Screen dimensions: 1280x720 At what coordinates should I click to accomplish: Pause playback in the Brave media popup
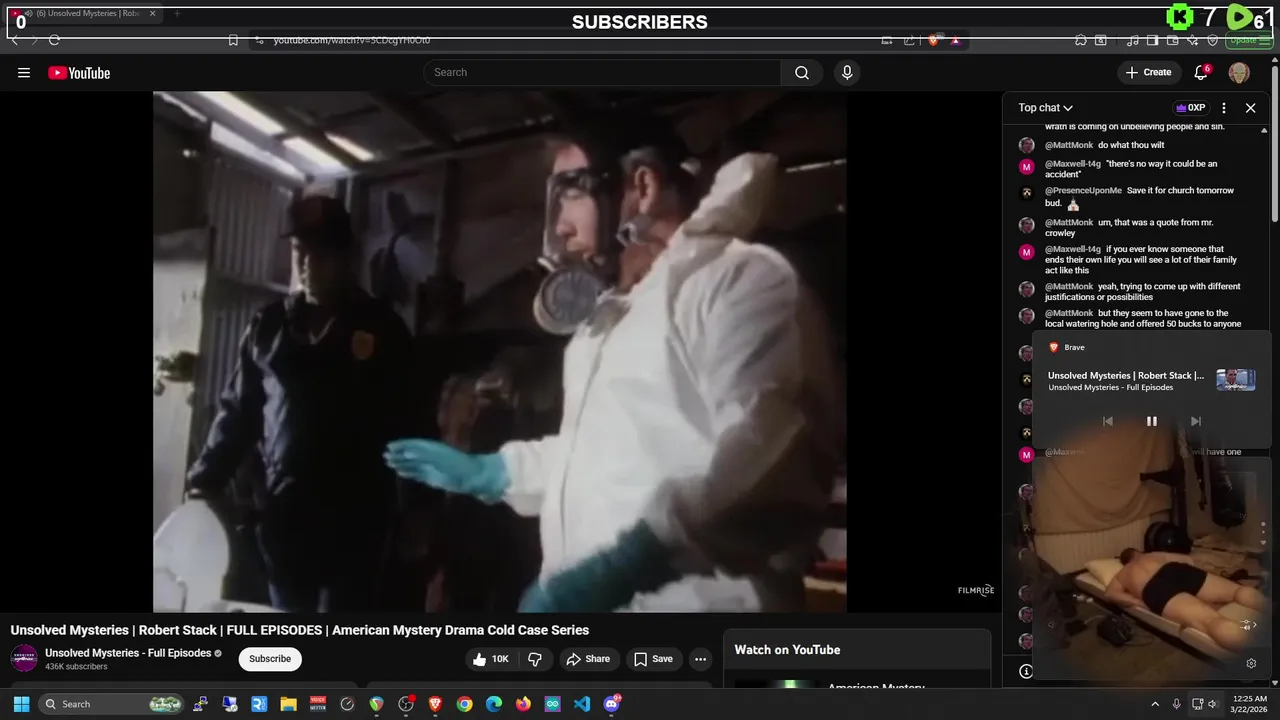[1151, 421]
